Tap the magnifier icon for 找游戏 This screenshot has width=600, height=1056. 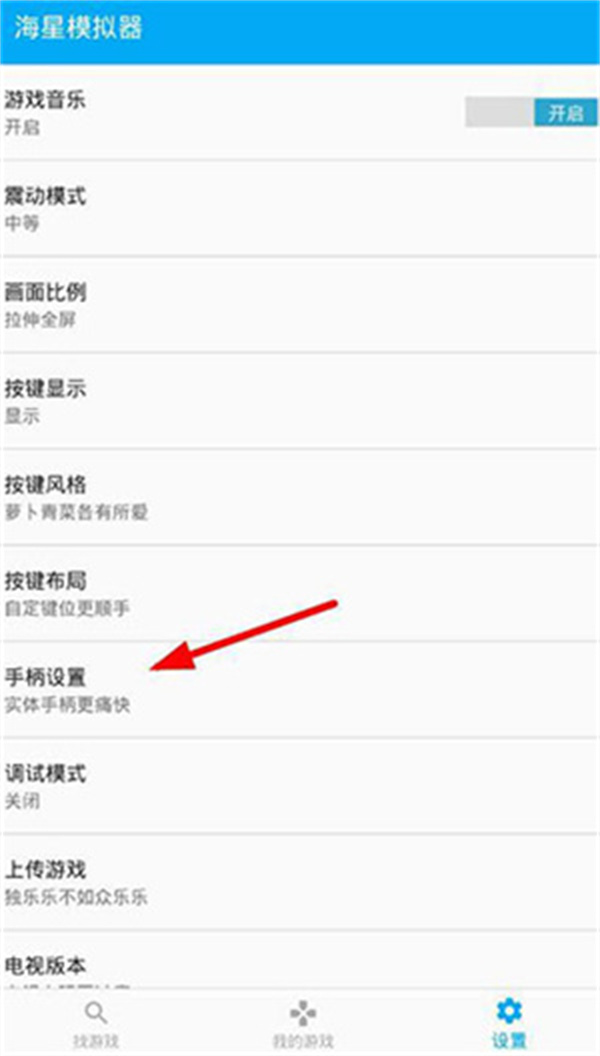[96, 1012]
